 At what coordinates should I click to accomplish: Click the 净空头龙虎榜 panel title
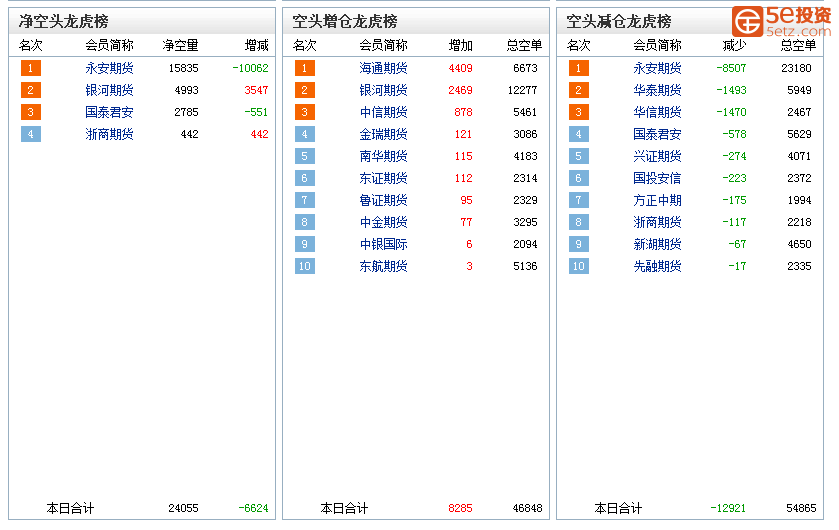64,21
